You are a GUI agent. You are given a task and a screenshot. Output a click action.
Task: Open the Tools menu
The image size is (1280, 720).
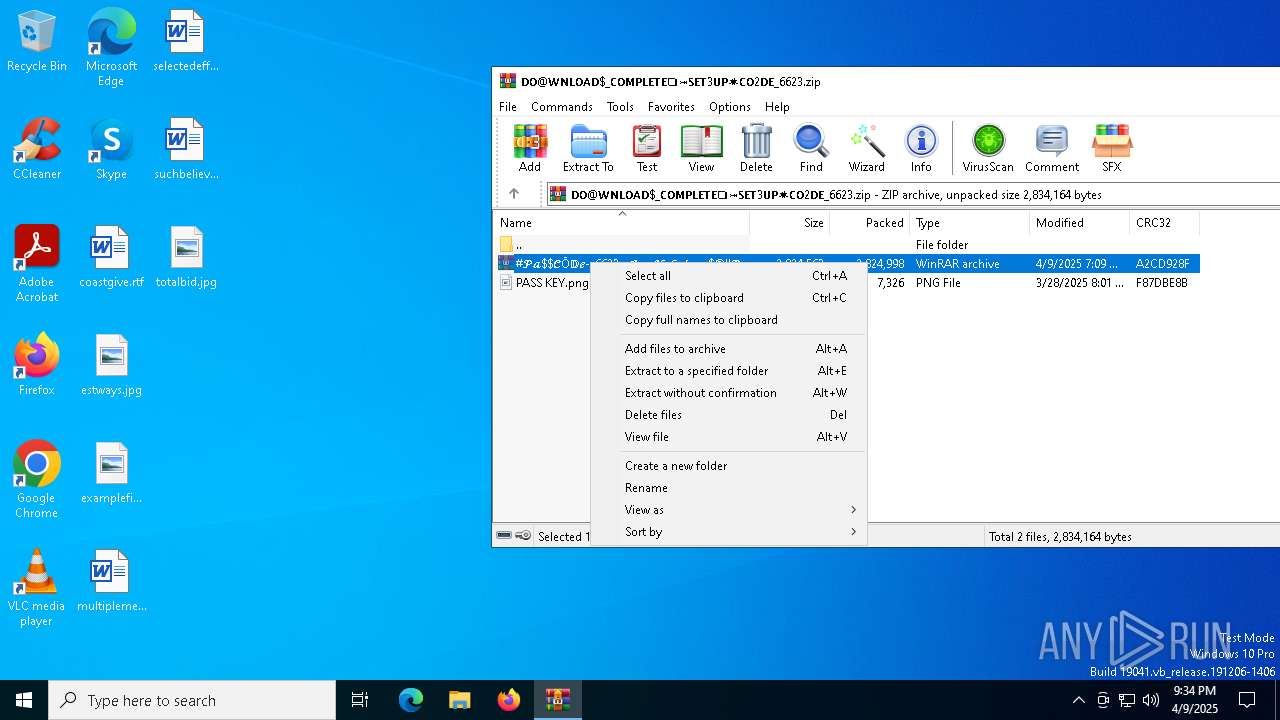tap(620, 106)
